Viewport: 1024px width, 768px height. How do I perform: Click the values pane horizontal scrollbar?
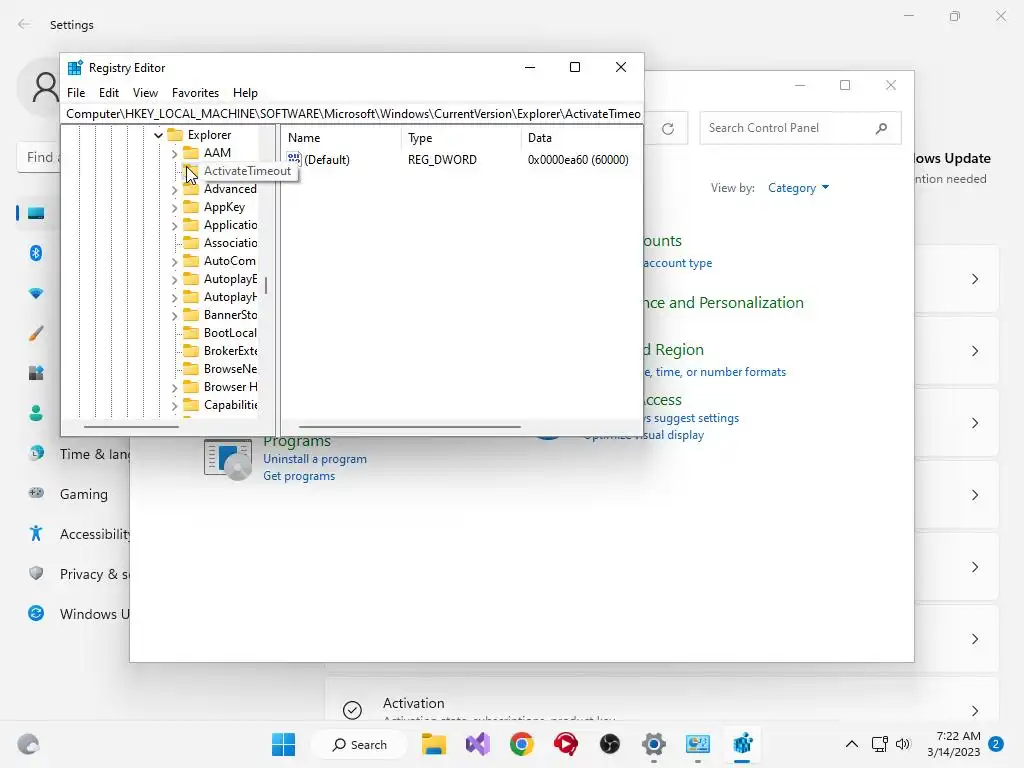tap(409, 426)
